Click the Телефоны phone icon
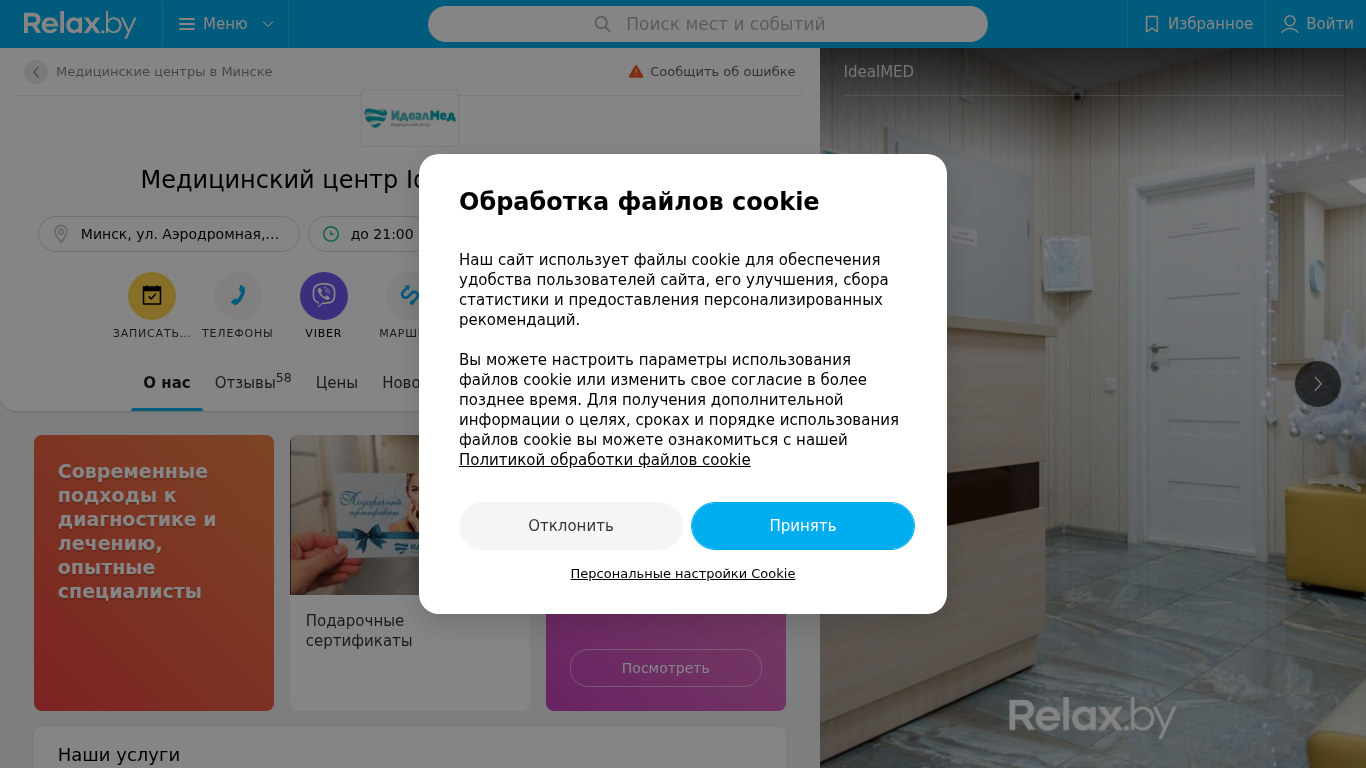 point(238,296)
